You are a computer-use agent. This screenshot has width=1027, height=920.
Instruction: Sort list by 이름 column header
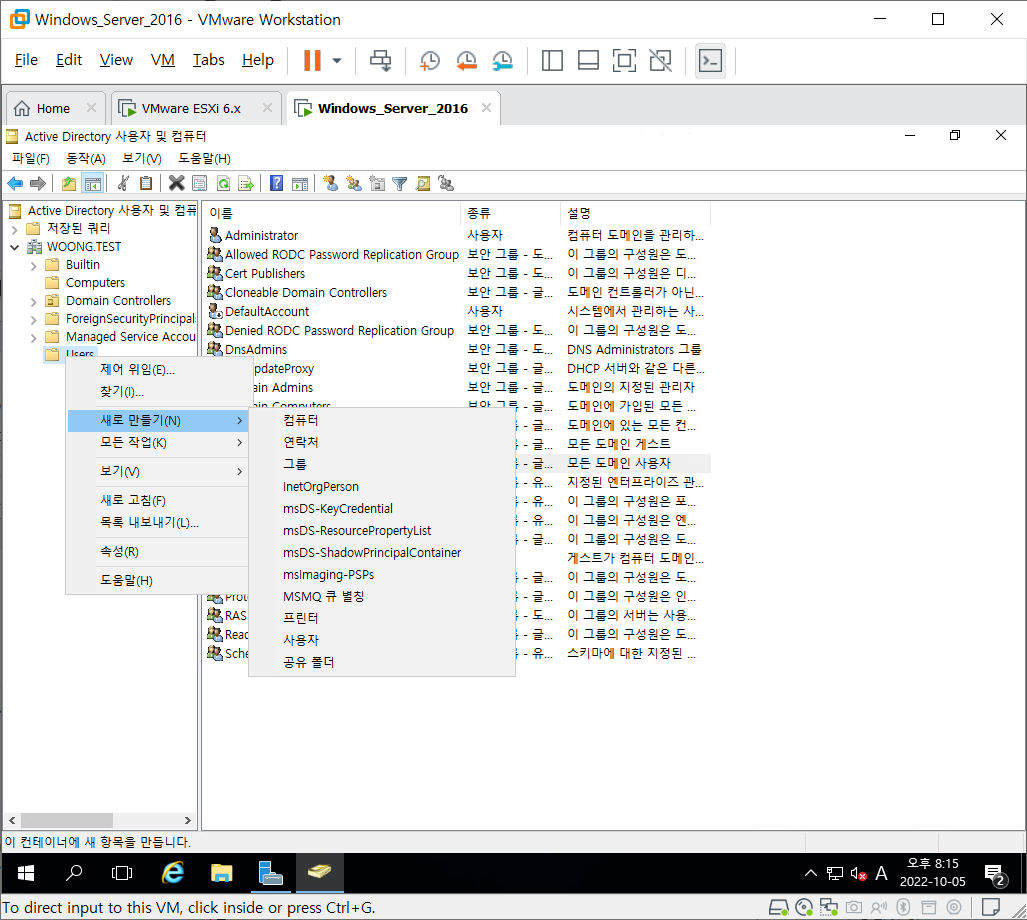[x=332, y=213]
